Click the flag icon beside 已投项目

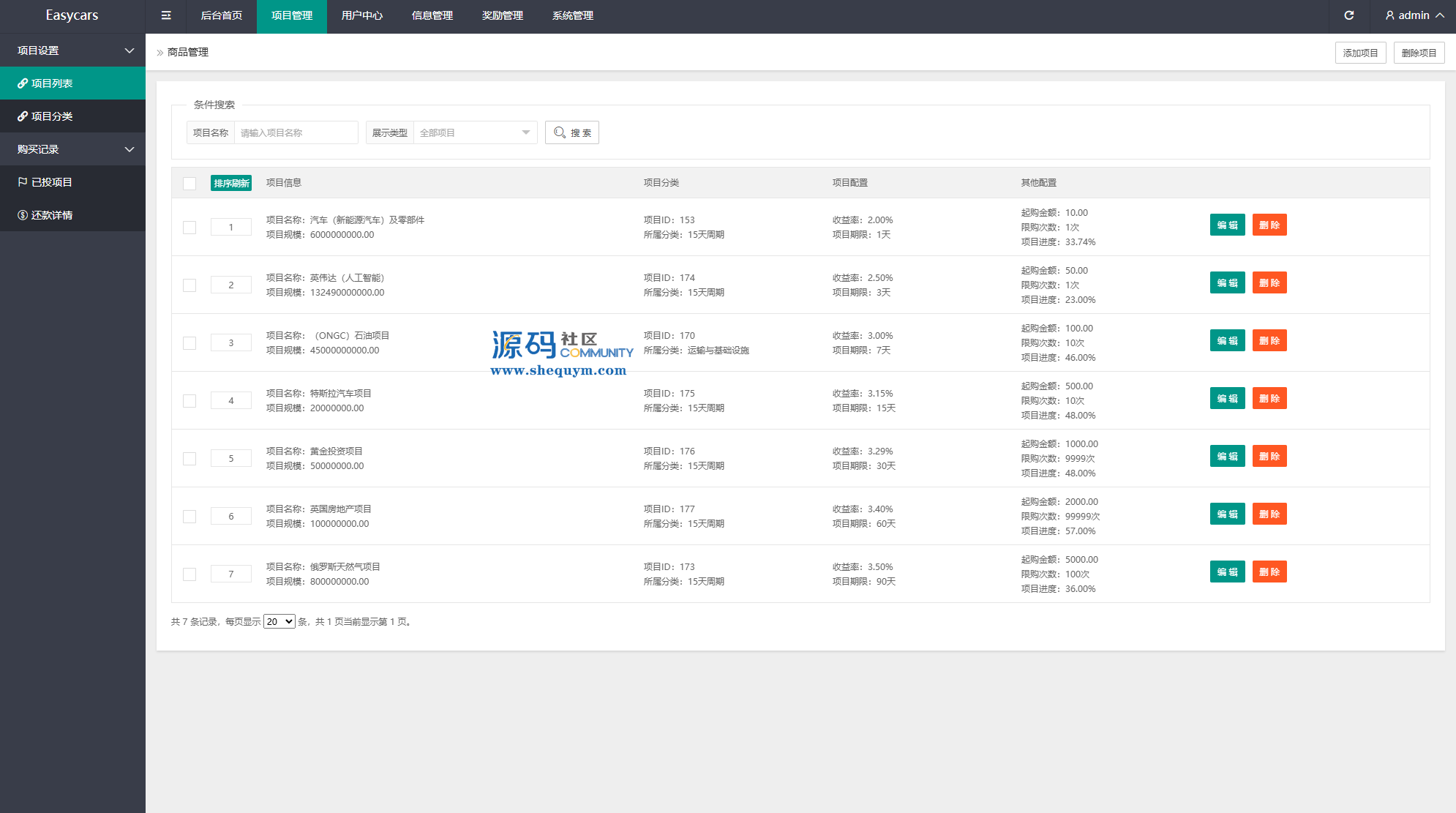coord(23,182)
